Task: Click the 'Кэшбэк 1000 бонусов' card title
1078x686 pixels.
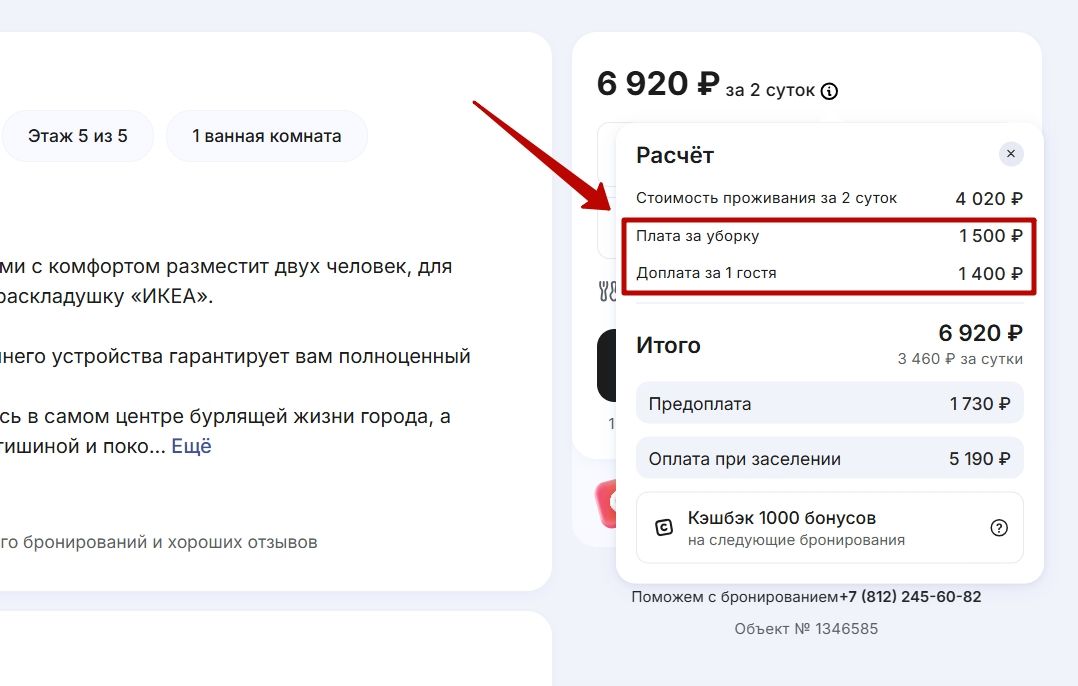Action: pyautogui.click(x=781, y=518)
